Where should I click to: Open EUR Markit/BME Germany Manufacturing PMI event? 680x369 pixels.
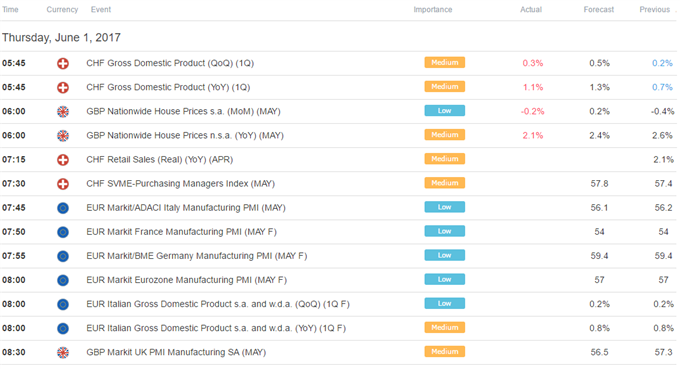point(196,256)
